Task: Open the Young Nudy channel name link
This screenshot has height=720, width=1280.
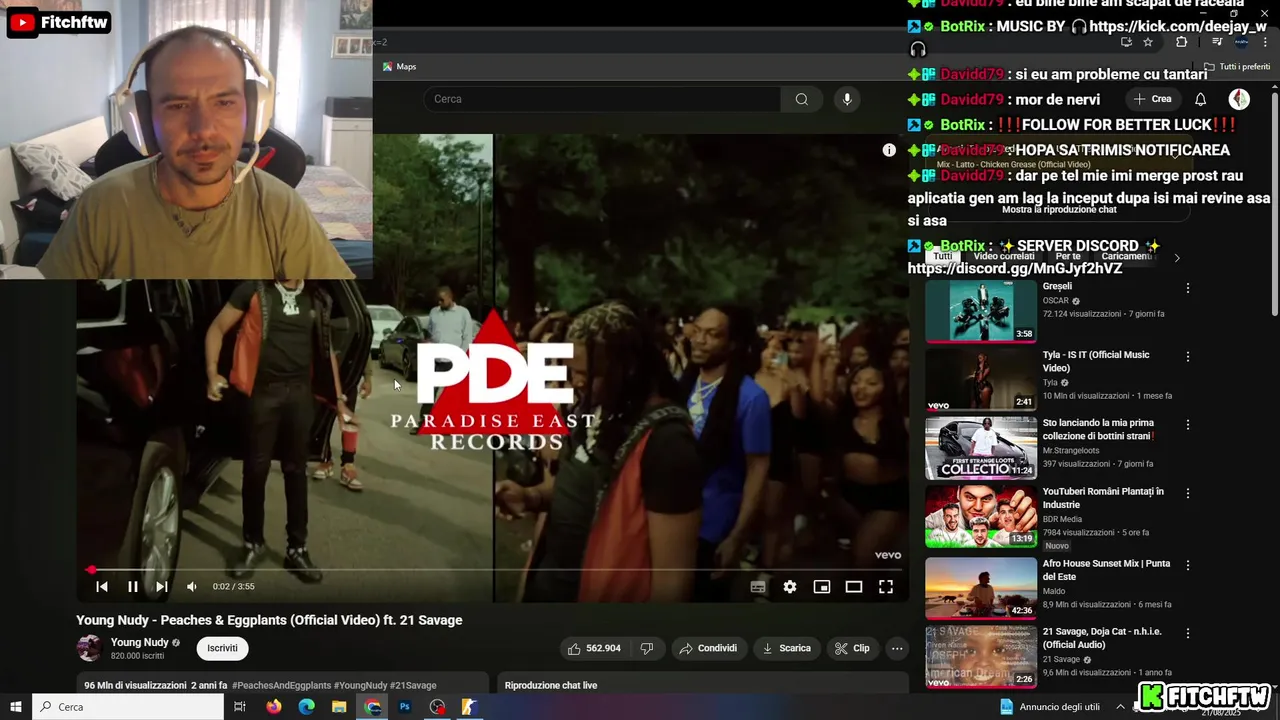Action: click(x=139, y=642)
